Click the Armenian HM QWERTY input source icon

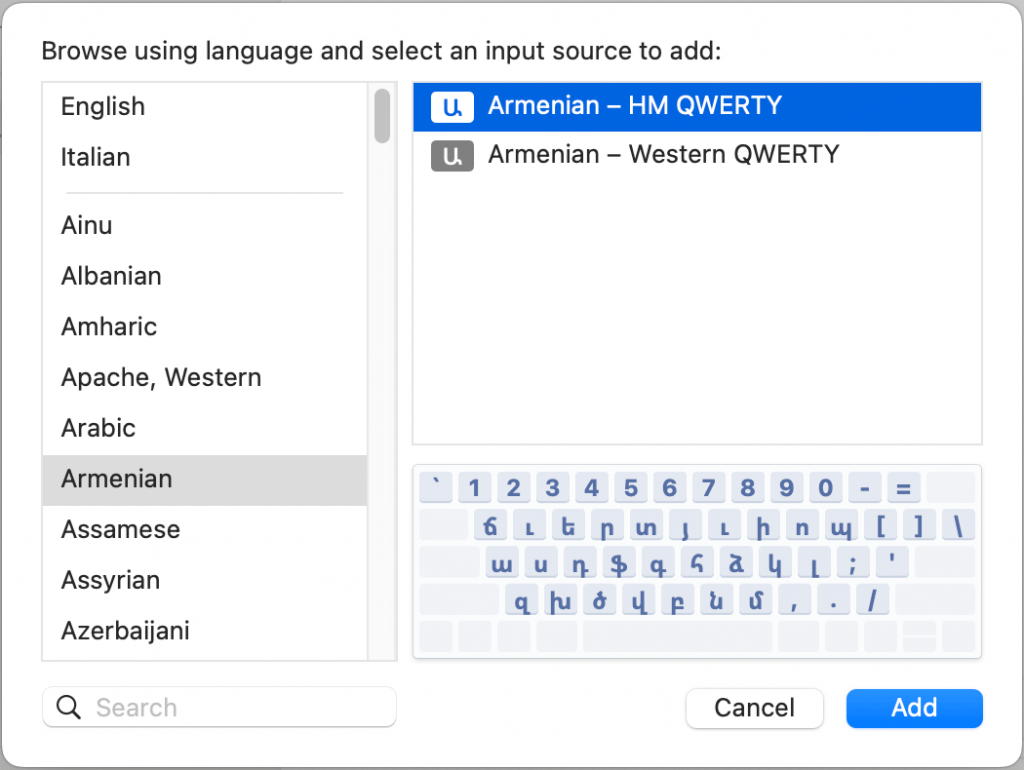pyautogui.click(x=452, y=106)
